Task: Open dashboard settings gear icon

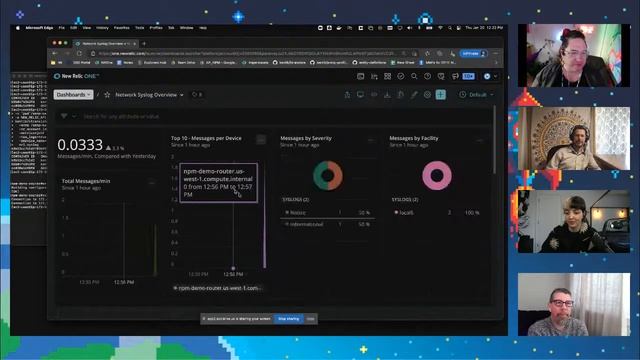Action: pyautogui.click(x=427, y=95)
